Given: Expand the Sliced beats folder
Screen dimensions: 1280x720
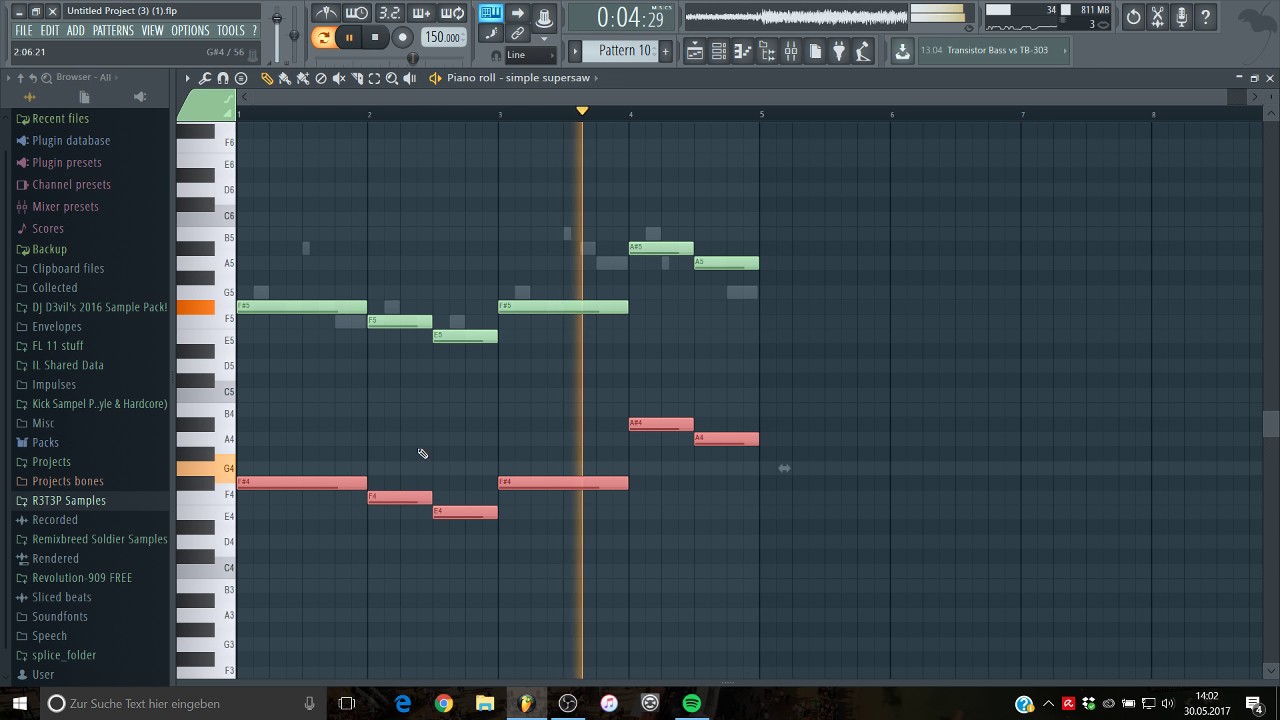Looking at the screenshot, I should click(x=61, y=597).
